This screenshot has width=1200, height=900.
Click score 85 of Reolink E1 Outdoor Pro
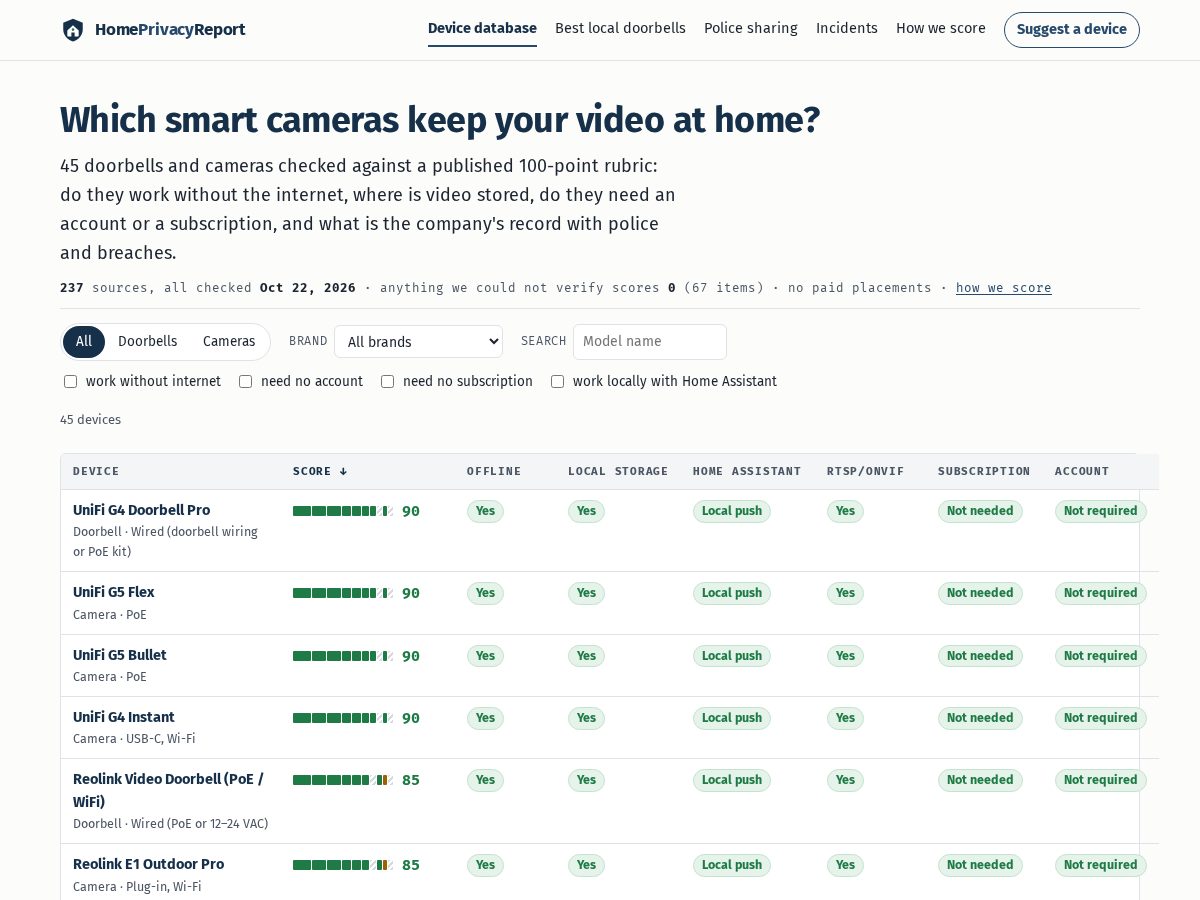411,865
